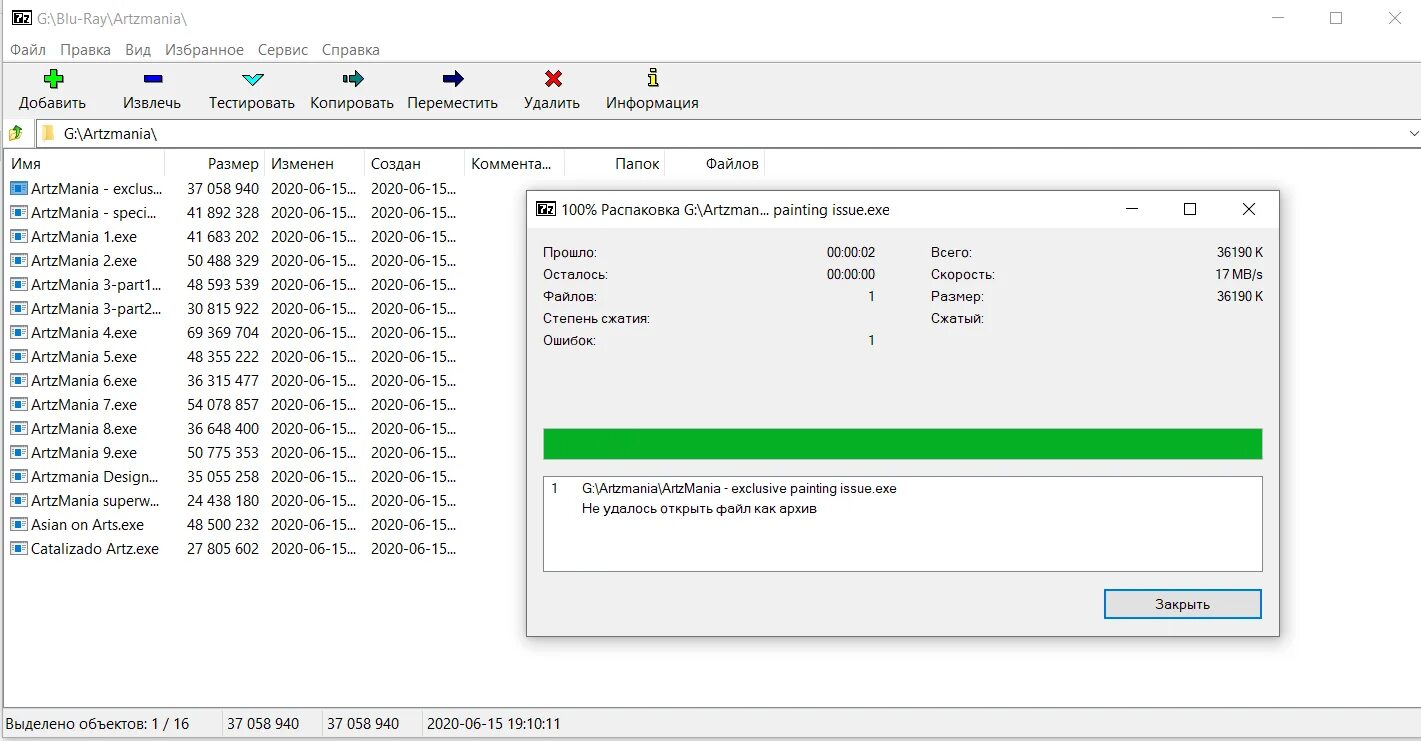Open the Правка menu
Screen dimensions: 1421x741
coord(85,49)
